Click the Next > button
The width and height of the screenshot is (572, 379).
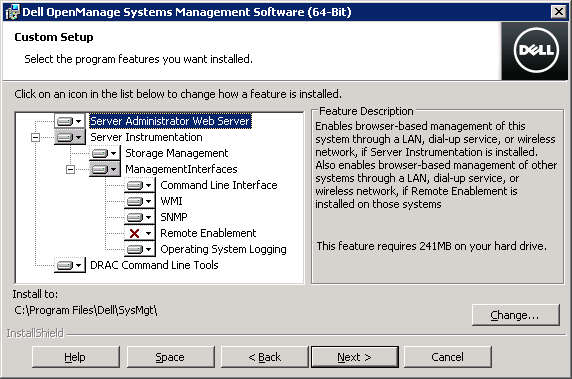[x=355, y=357]
